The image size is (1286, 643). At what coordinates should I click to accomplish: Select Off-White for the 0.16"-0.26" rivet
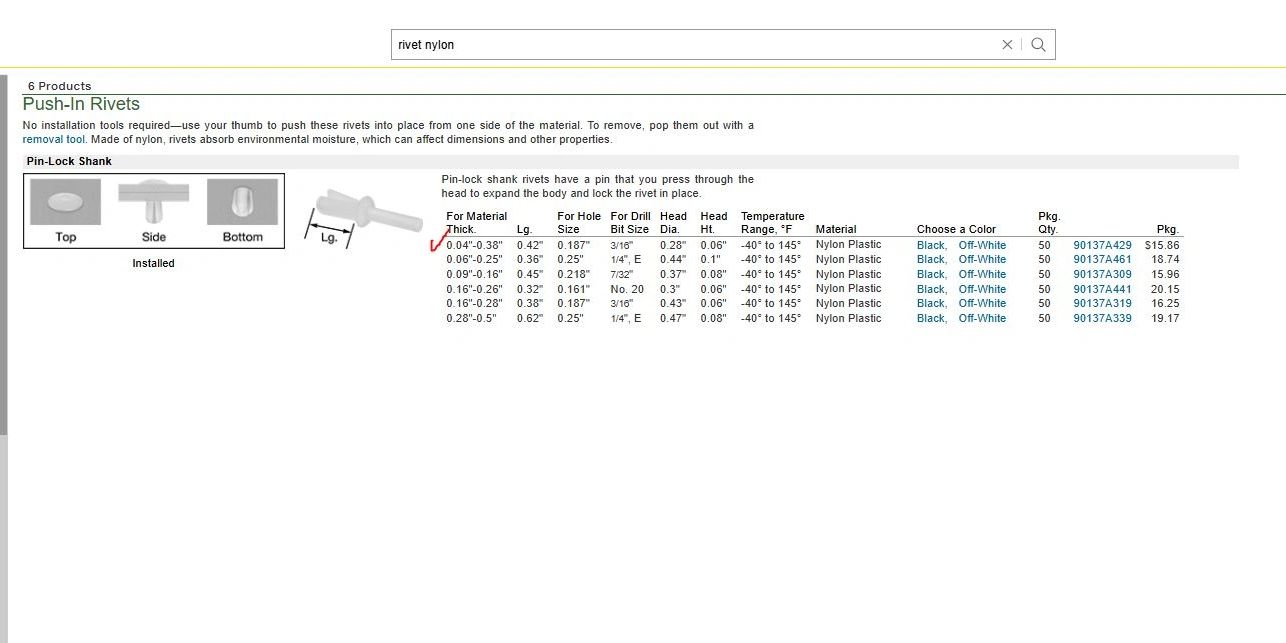982,289
